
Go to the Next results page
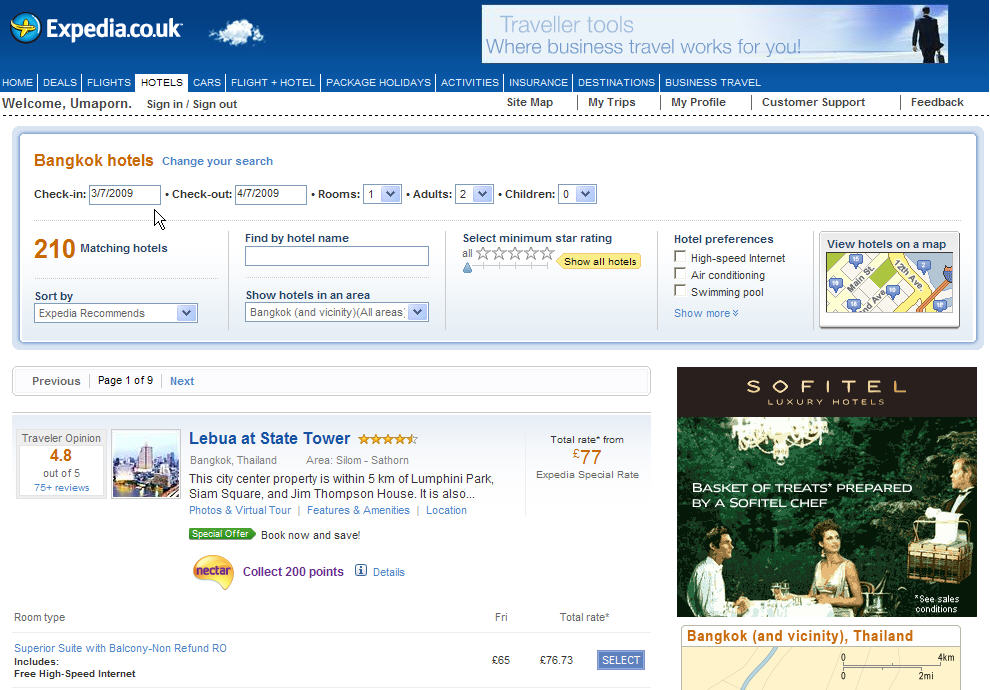[182, 381]
